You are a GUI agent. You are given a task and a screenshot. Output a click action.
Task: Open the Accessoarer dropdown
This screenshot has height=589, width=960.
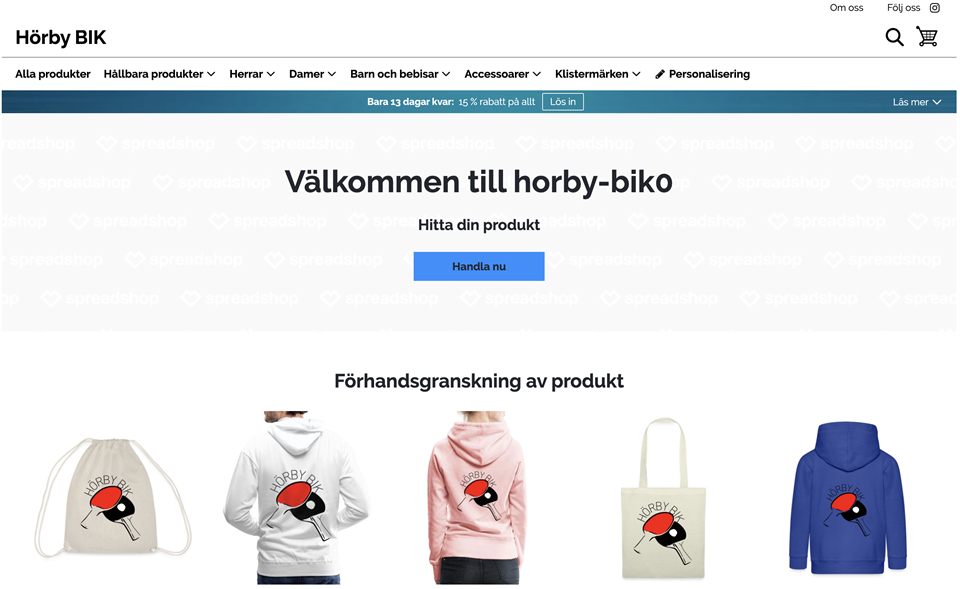pyautogui.click(x=503, y=74)
